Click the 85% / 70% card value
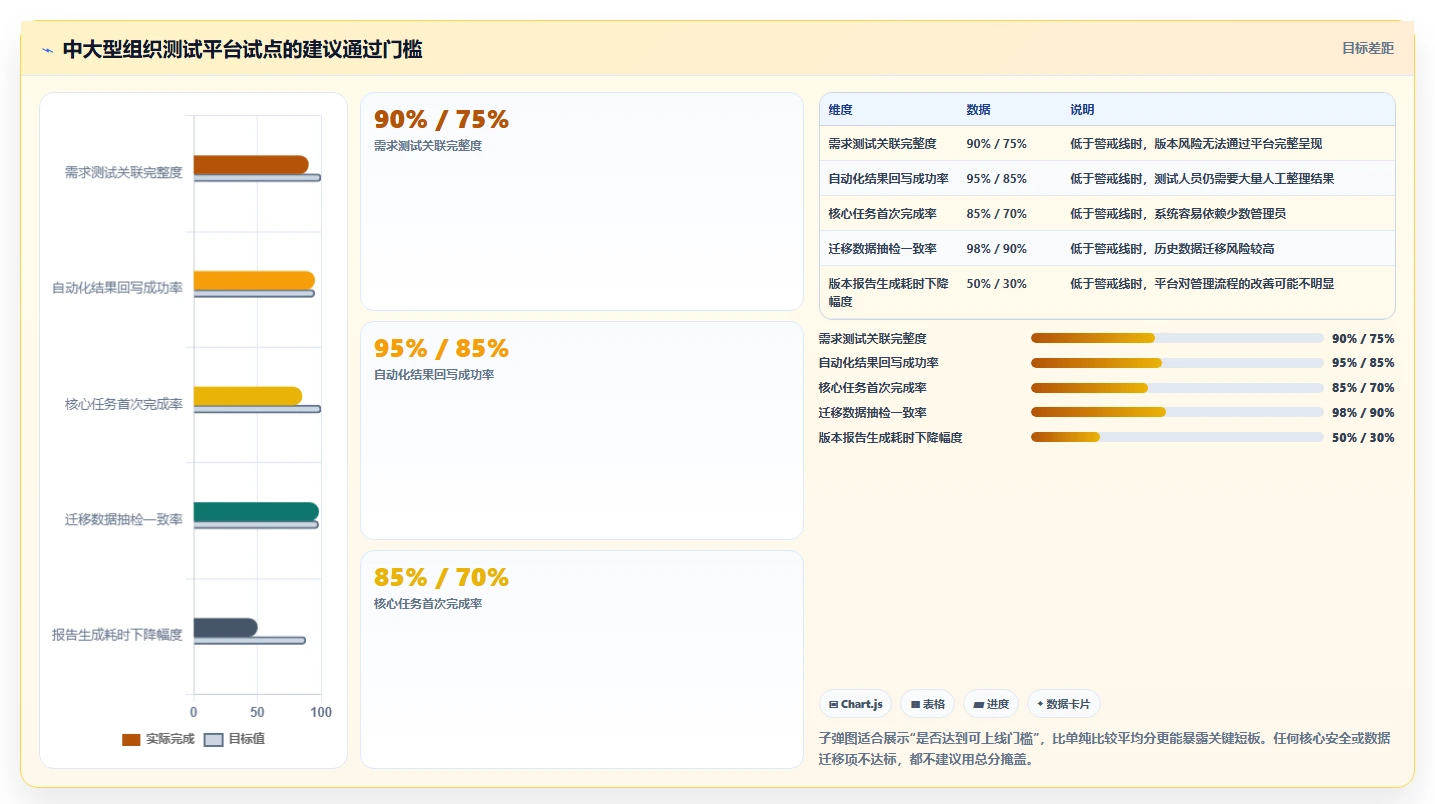This screenshot has height=804, width=1435. click(x=441, y=577)
